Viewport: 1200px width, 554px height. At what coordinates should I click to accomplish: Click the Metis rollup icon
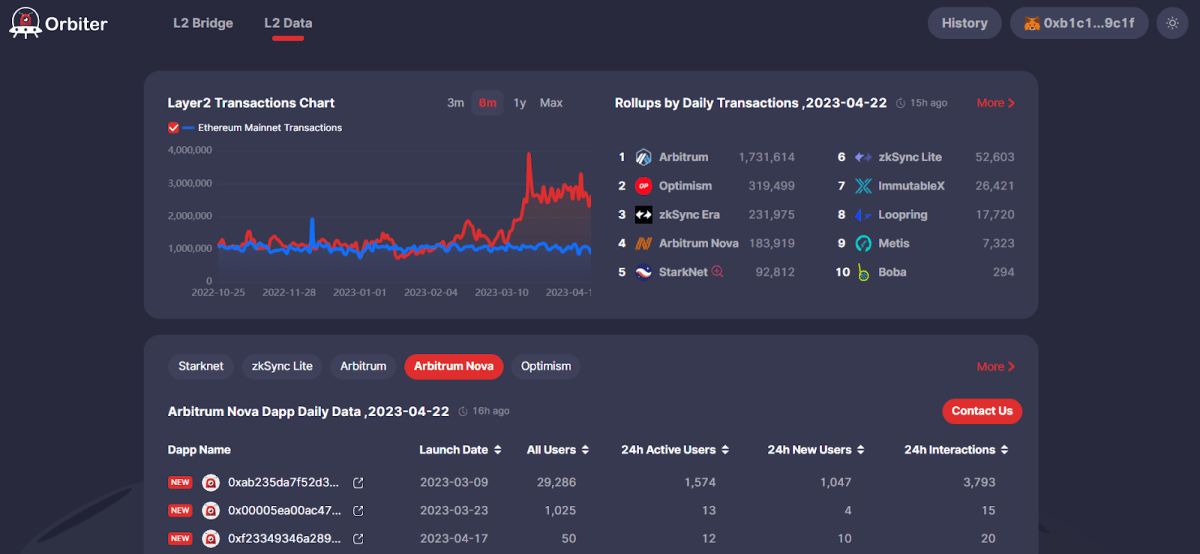click(x=863, y=243)
